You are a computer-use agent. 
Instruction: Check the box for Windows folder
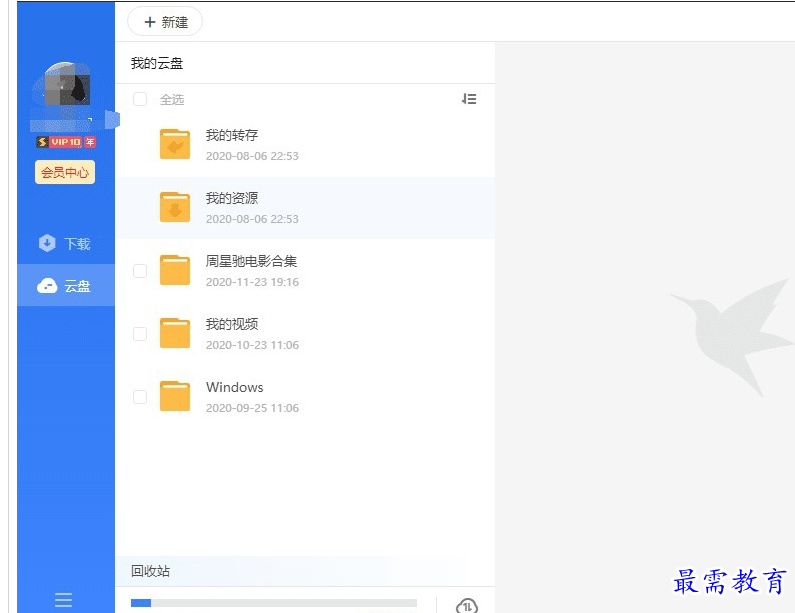point(140,396)
